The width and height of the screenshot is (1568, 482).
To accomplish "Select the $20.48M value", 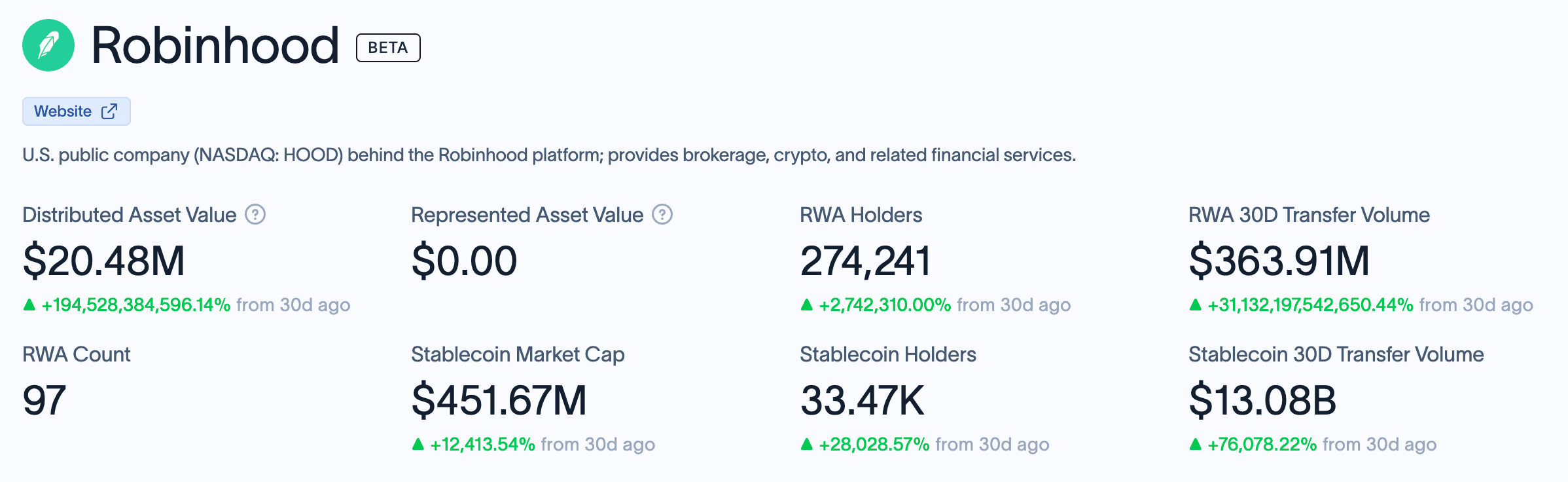I will point(104,261).
